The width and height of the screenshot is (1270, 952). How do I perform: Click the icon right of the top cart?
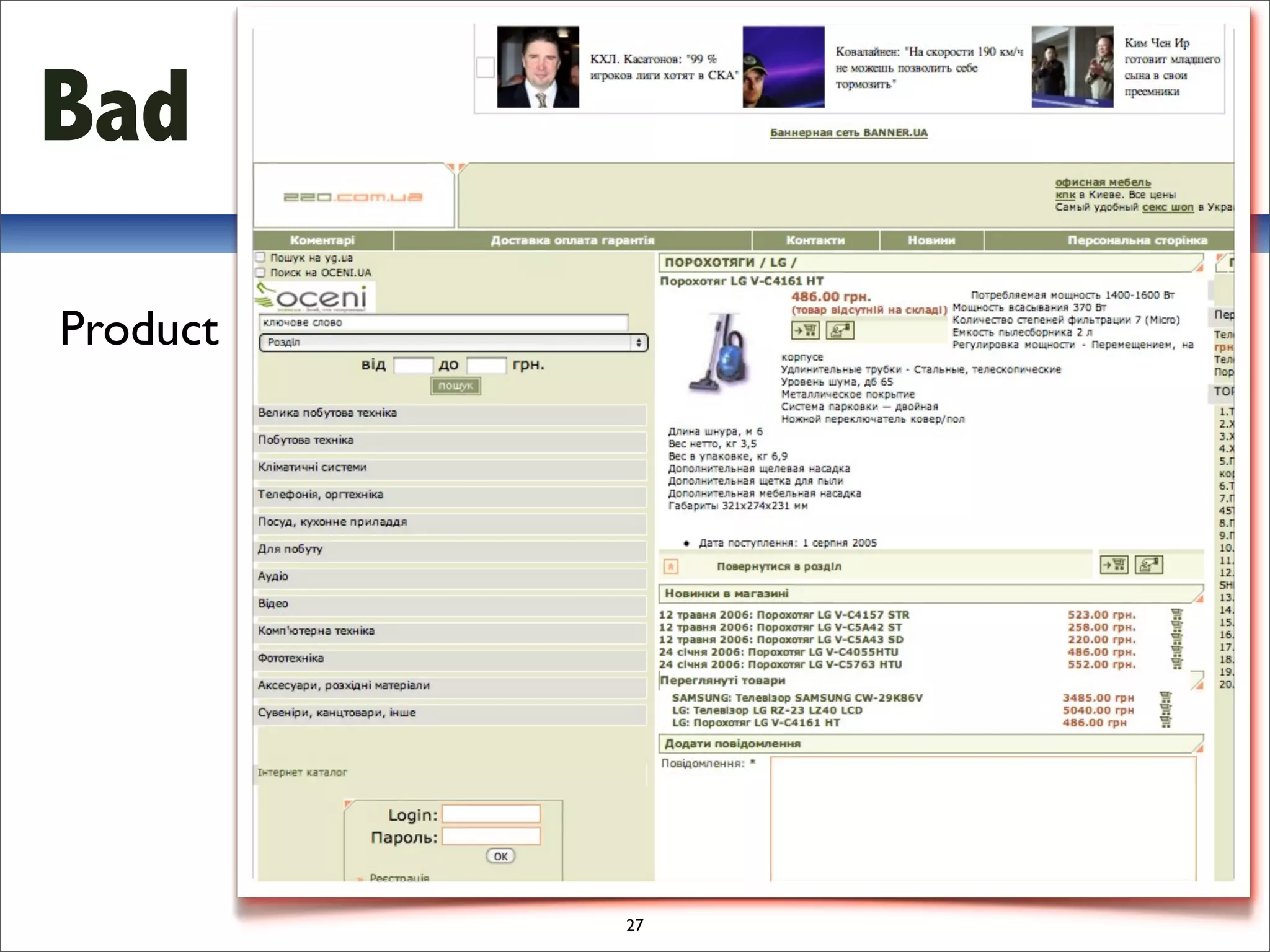click(840, 330)
